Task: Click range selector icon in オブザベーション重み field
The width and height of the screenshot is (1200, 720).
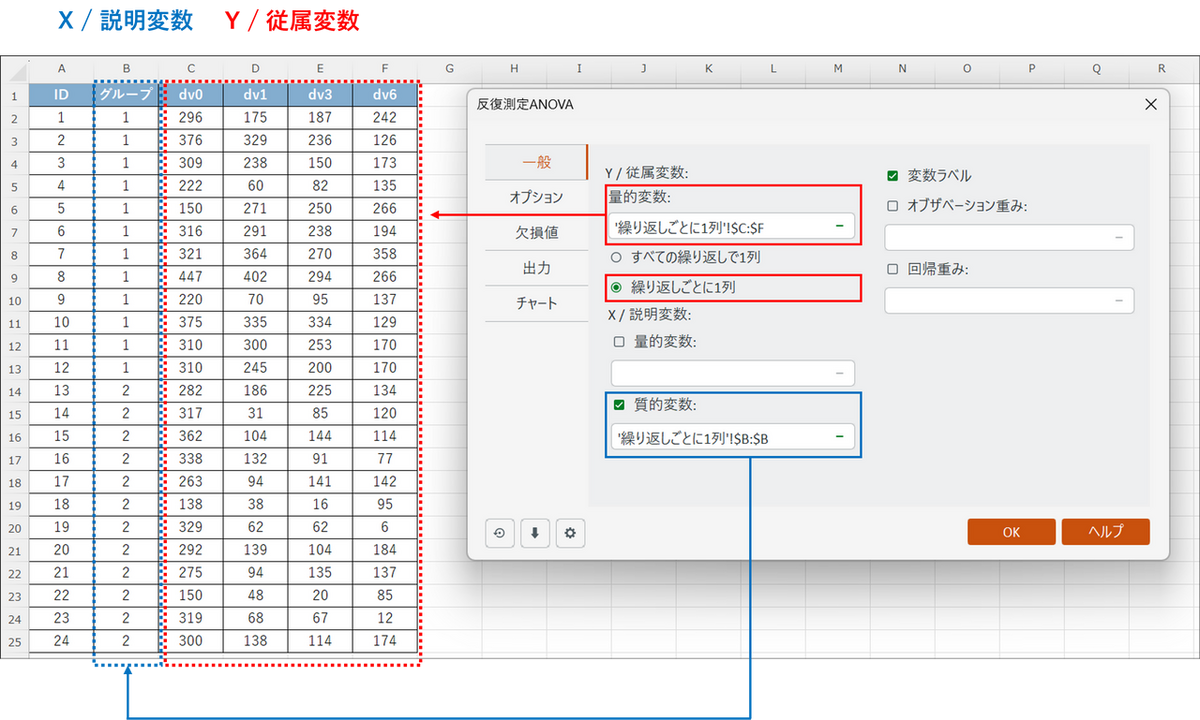Action: coord(1118,237)
